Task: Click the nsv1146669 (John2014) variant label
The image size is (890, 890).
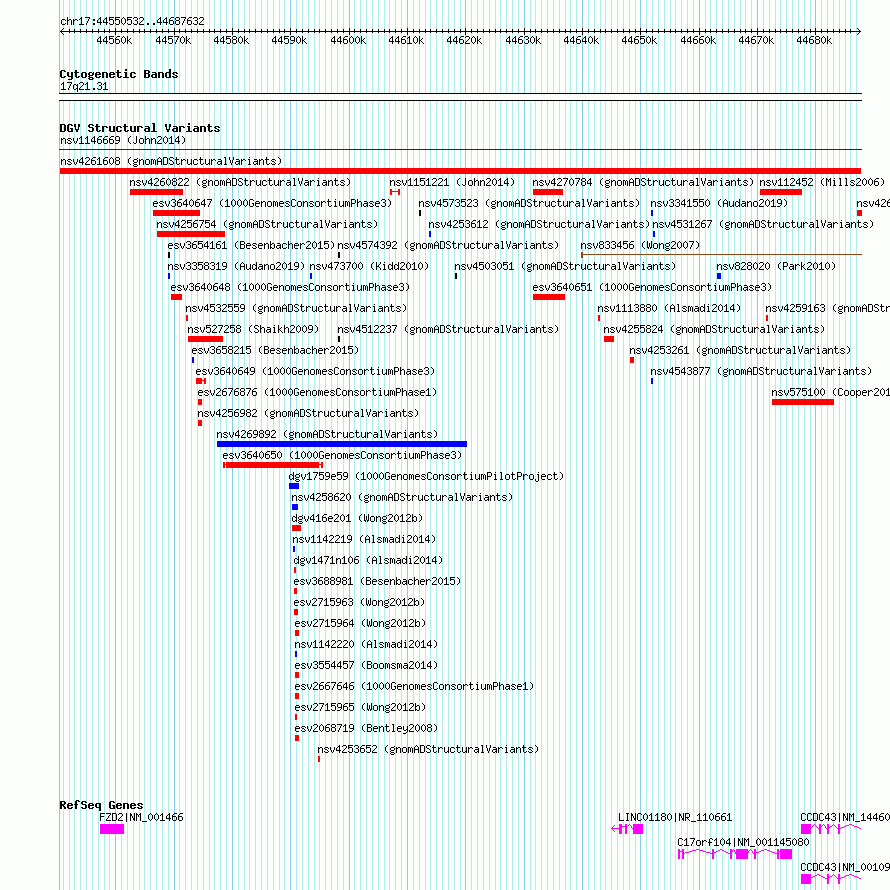Action: 123,140
